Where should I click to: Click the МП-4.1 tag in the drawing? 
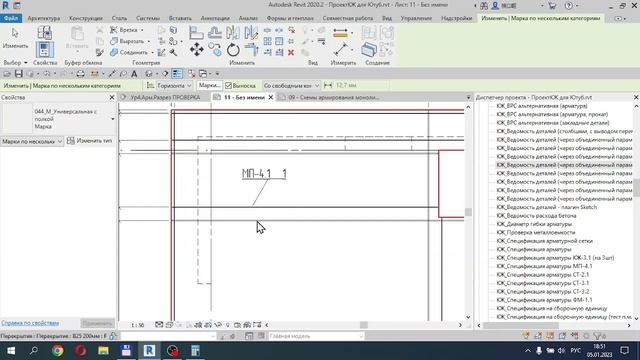[264, 174]
